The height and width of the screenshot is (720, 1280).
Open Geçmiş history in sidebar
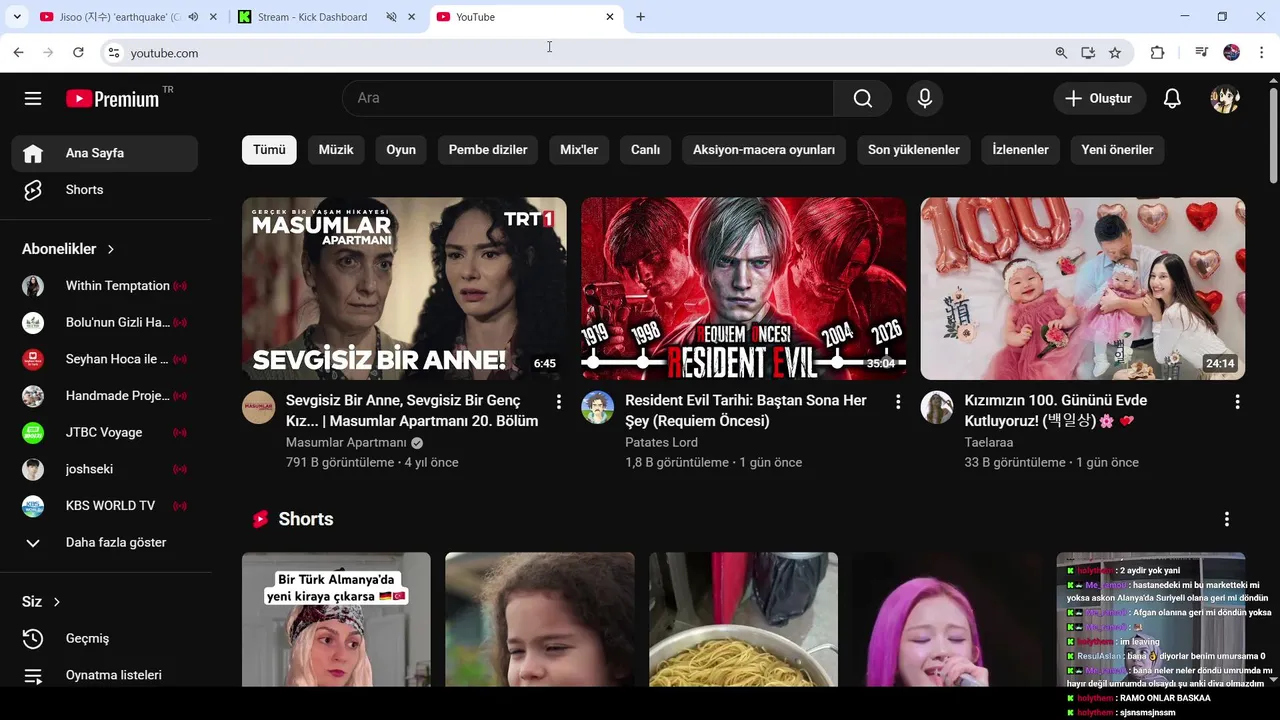tap(105, 638)
